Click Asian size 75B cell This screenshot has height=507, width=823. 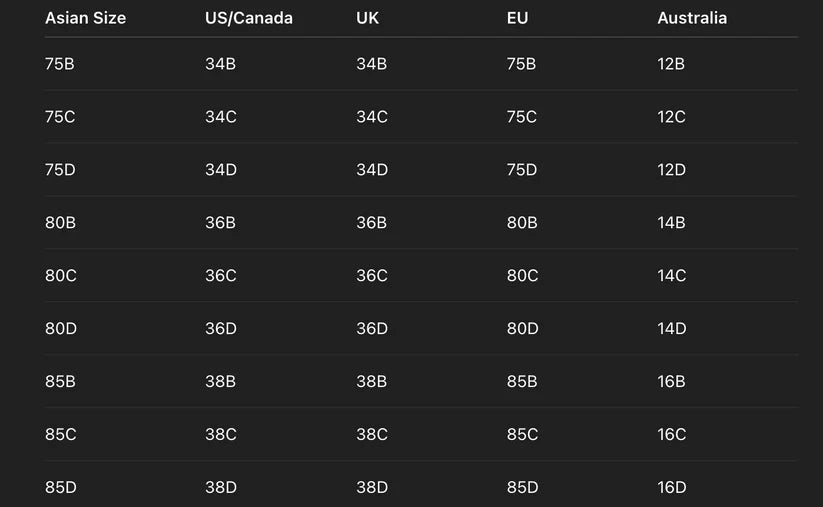60,64
